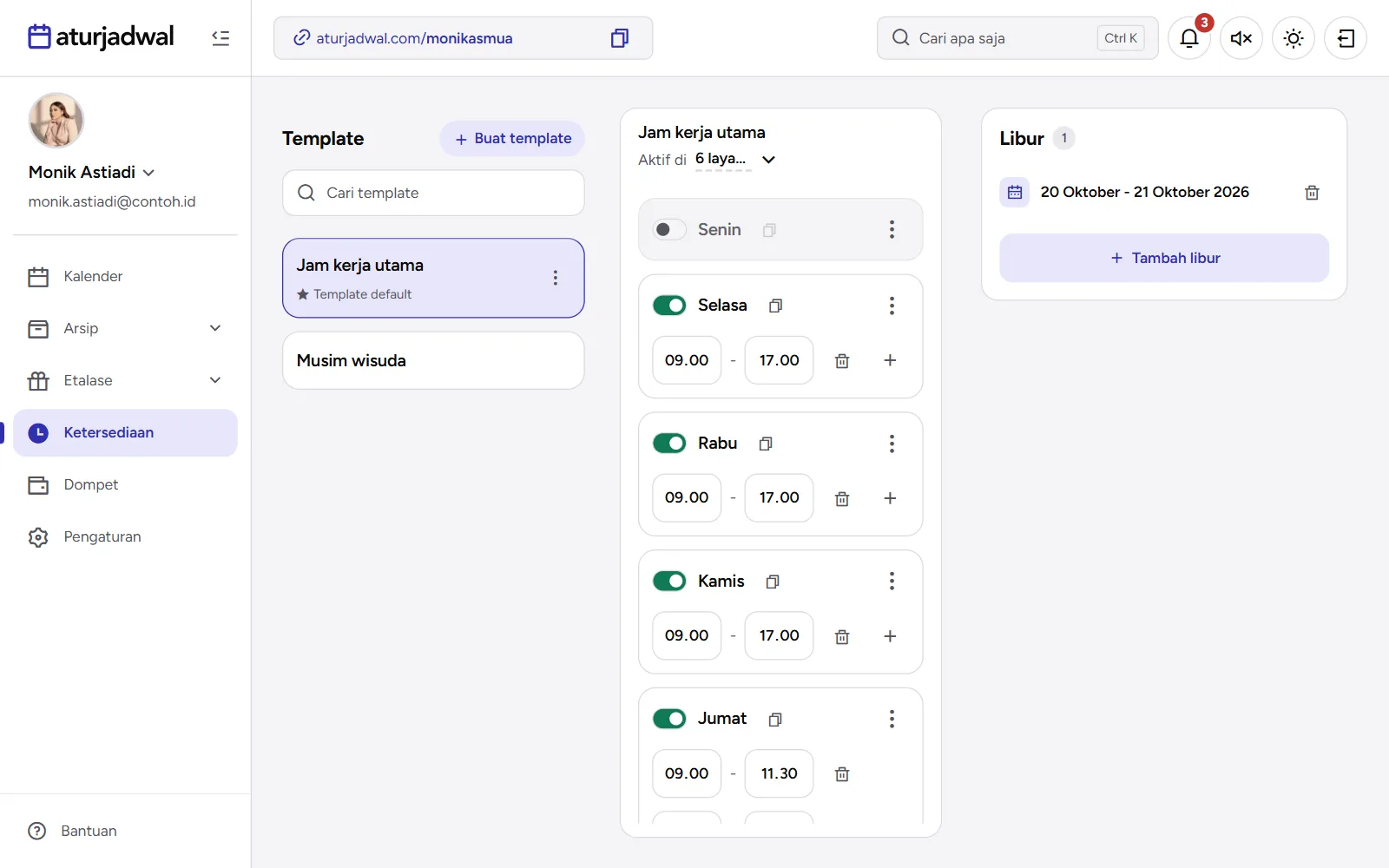Expand the Etalase menu
This screenshot has height=868, width=1389.
125,380
